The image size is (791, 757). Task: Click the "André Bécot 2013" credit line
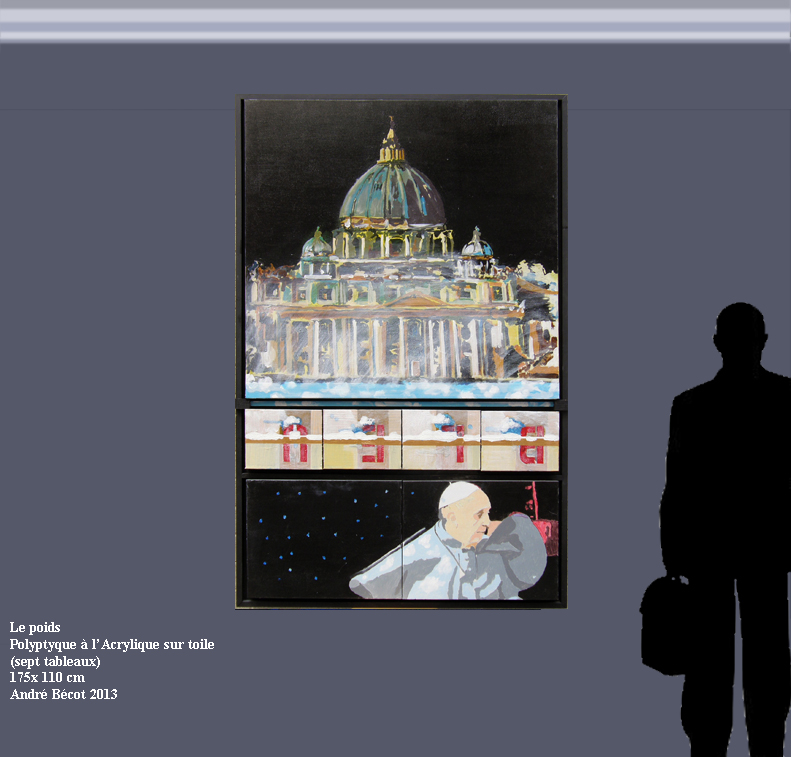[x=63, y=694]
